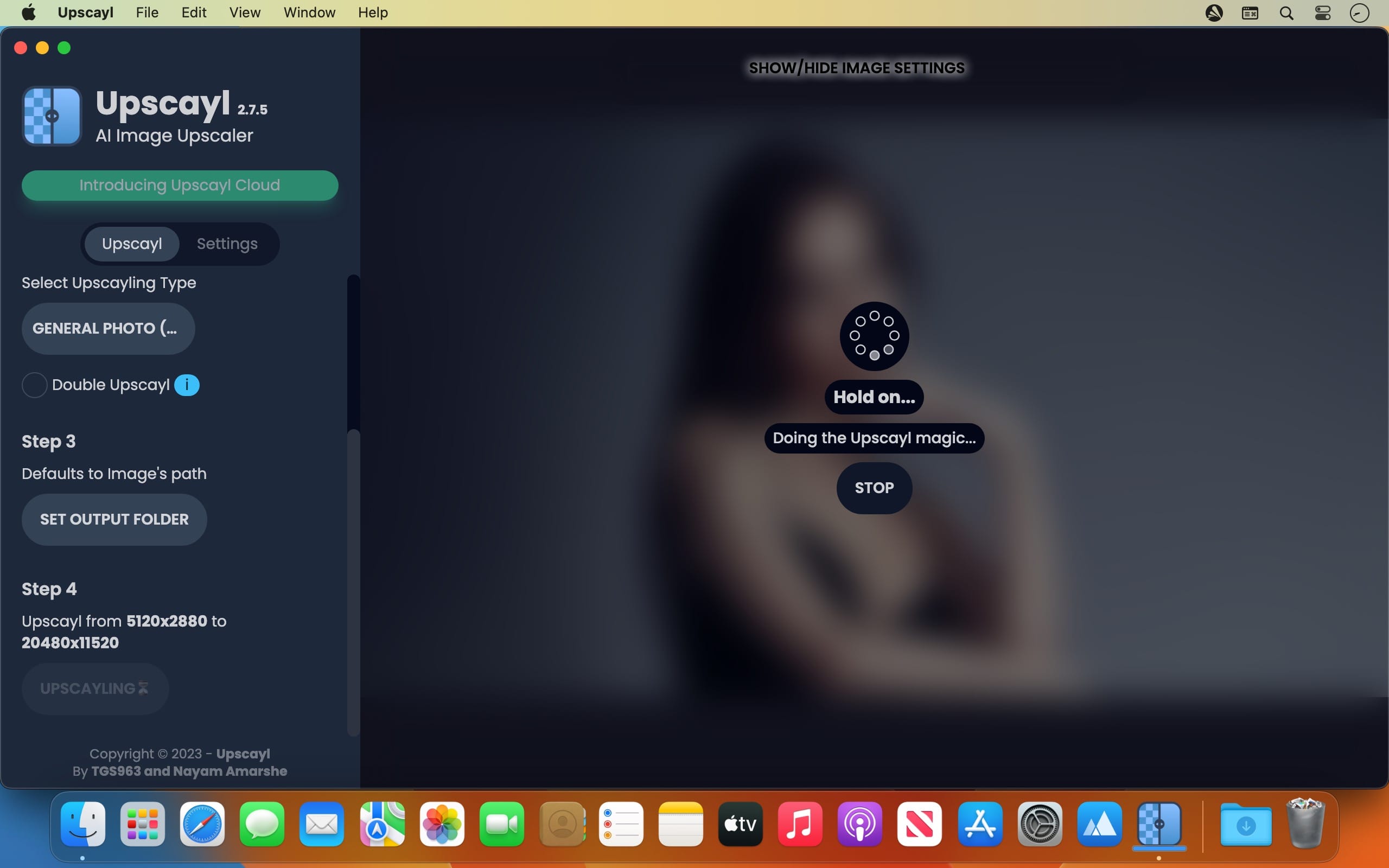This screenshot has width=1389, height=868.
Task: Launch Safari from the Dock
Action: coord(202,825)
